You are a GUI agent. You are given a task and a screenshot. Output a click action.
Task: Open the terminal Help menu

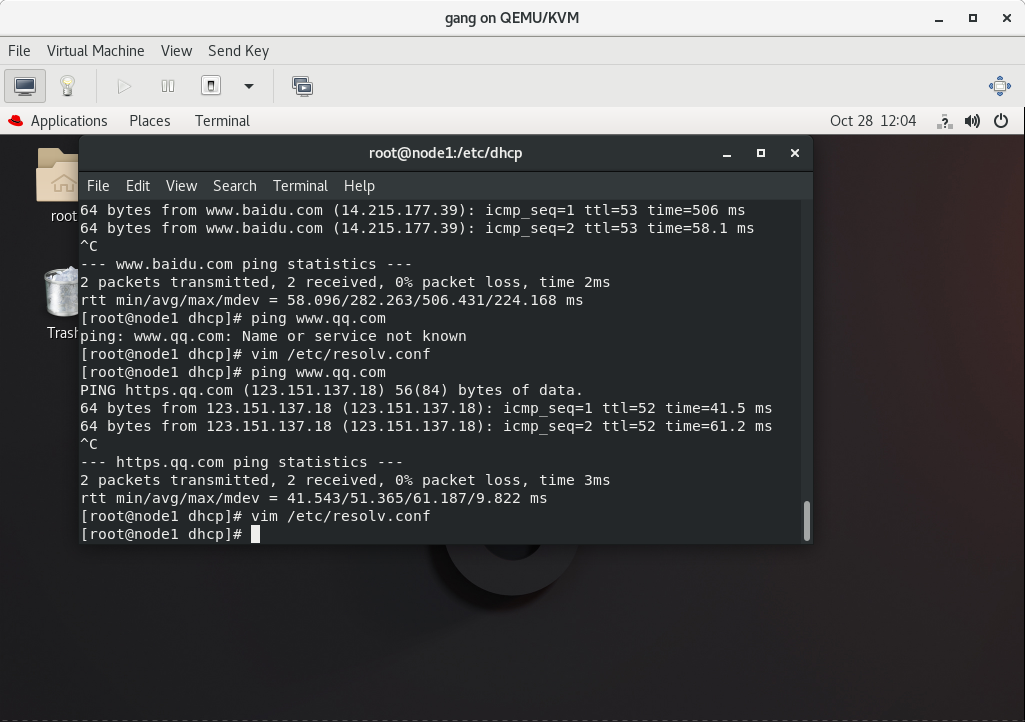click(360, 186)
